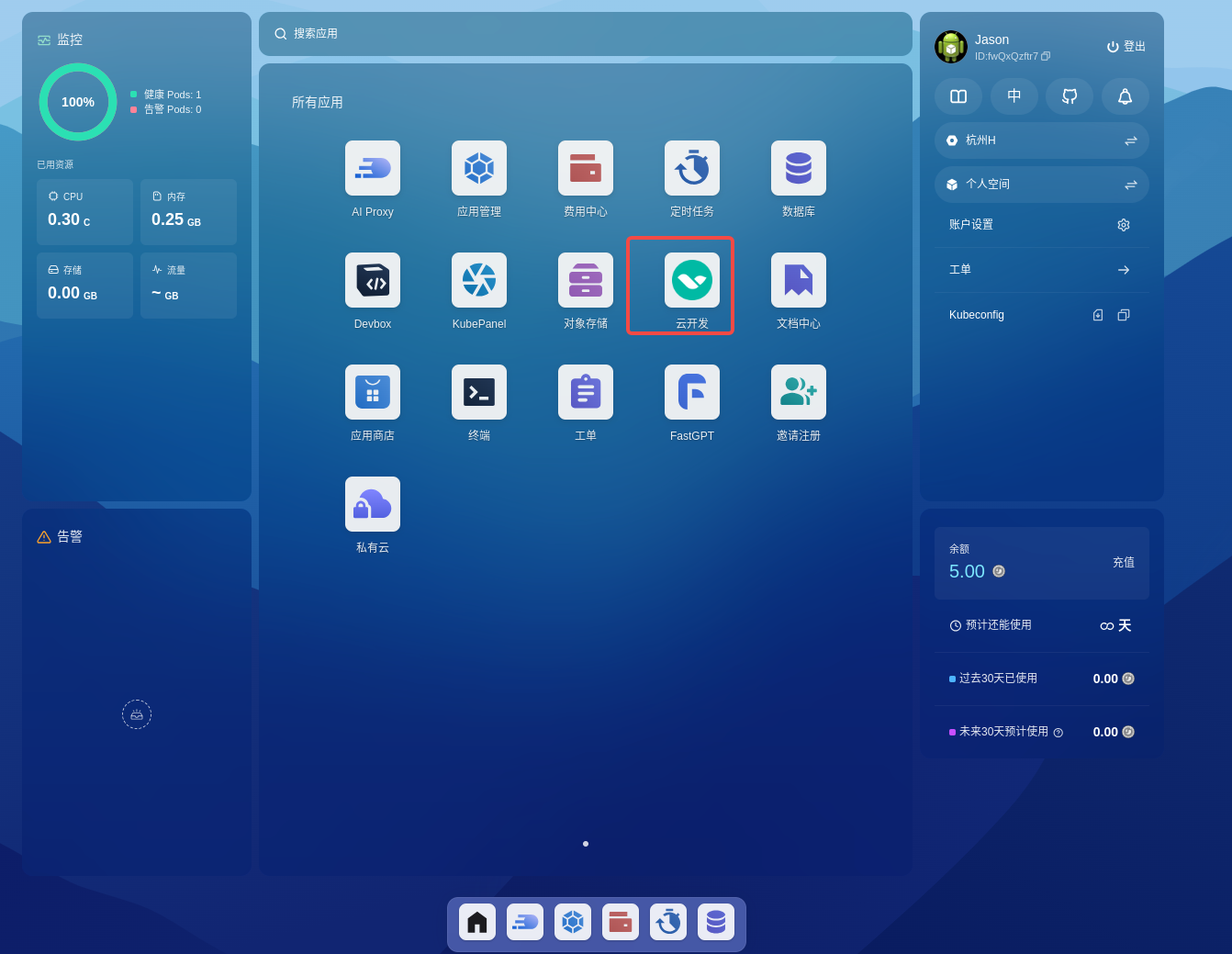Switch region from 杭州H
This screenshot has width=1232, height=954.
pos(1130,140)
